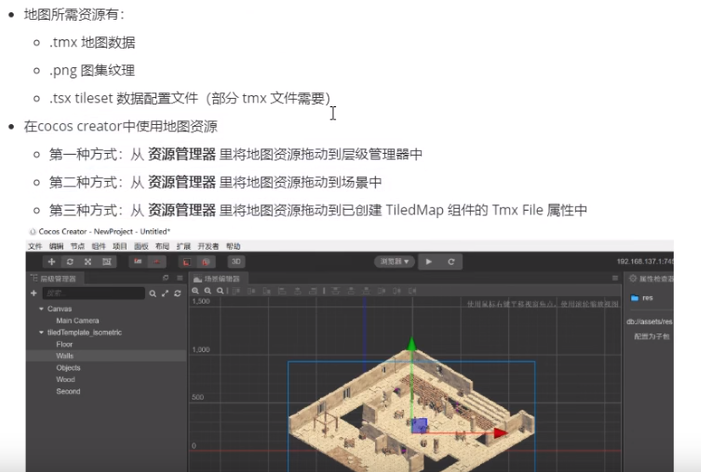Click the plus icon to create node
Viewport: 701px width, 472px height.
click(x=34, y=293)
